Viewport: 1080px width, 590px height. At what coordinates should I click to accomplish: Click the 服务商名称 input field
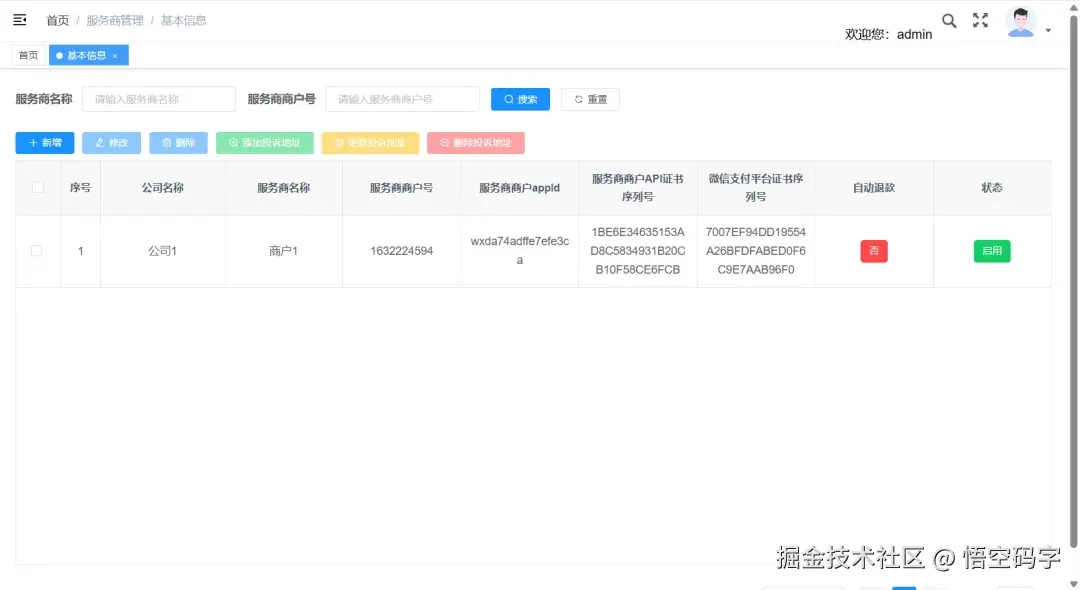pos(158,98)
